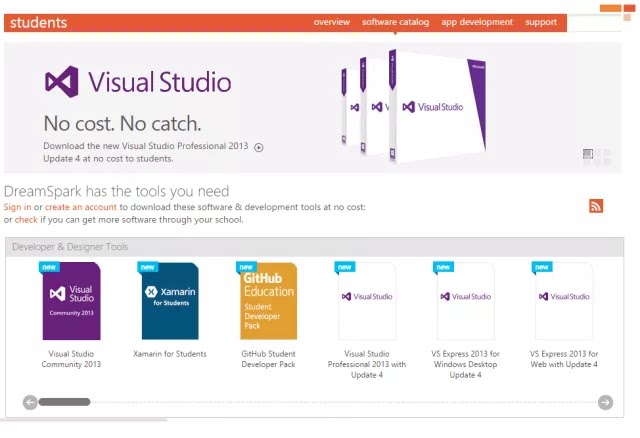
Task: Click Xamarin for Students caption
Action: click(x=170, y=354)
